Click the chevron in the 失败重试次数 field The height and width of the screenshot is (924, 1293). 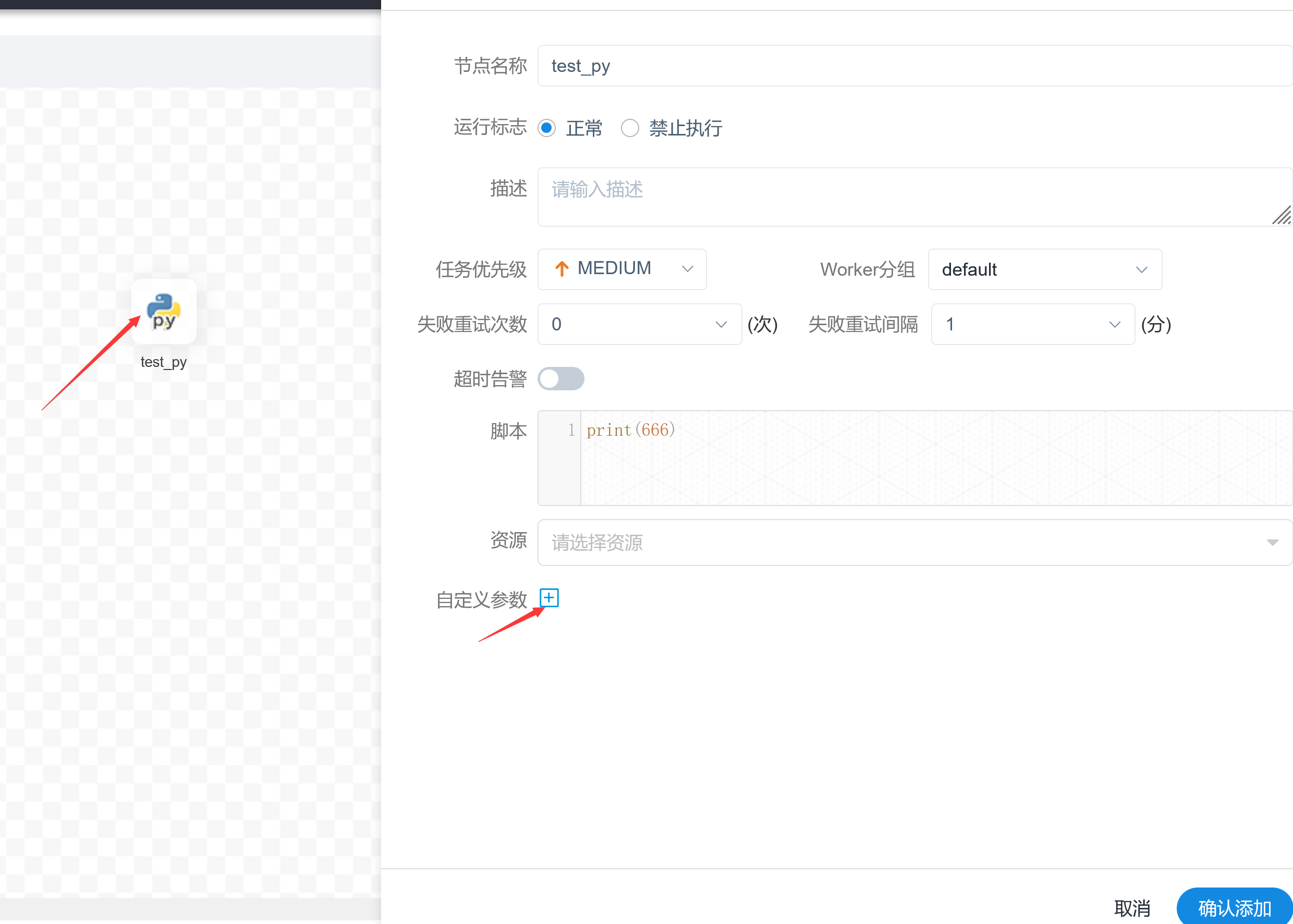[721, 324]
